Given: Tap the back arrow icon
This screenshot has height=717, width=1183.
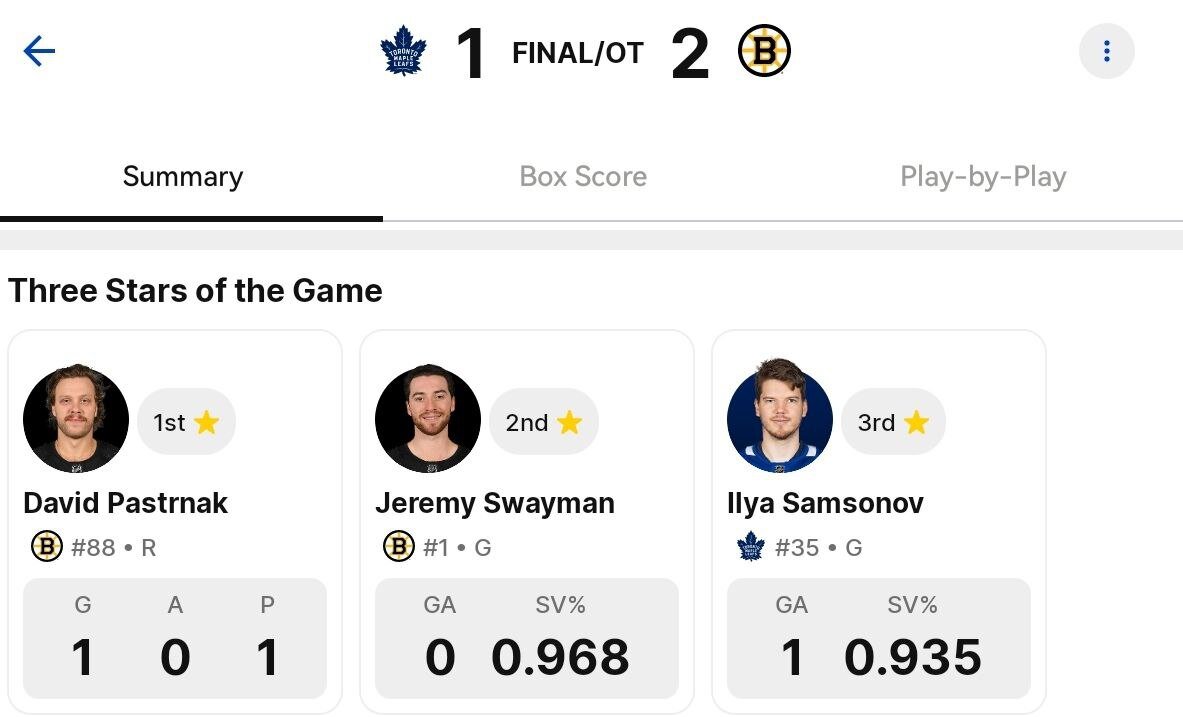Looking at the screenshot, I should point(39,51).
